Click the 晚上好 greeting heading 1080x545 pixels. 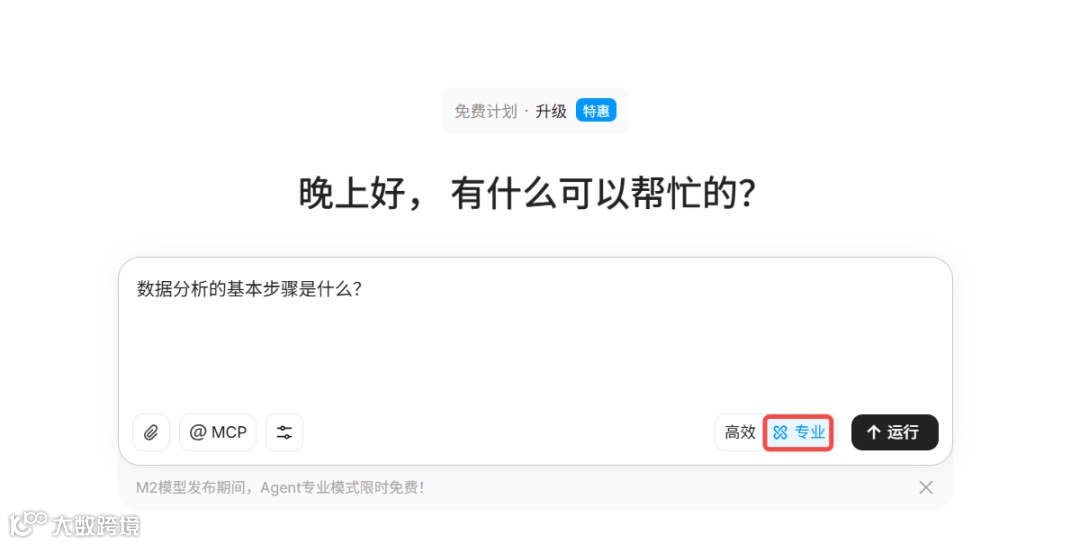coord(351,193)
